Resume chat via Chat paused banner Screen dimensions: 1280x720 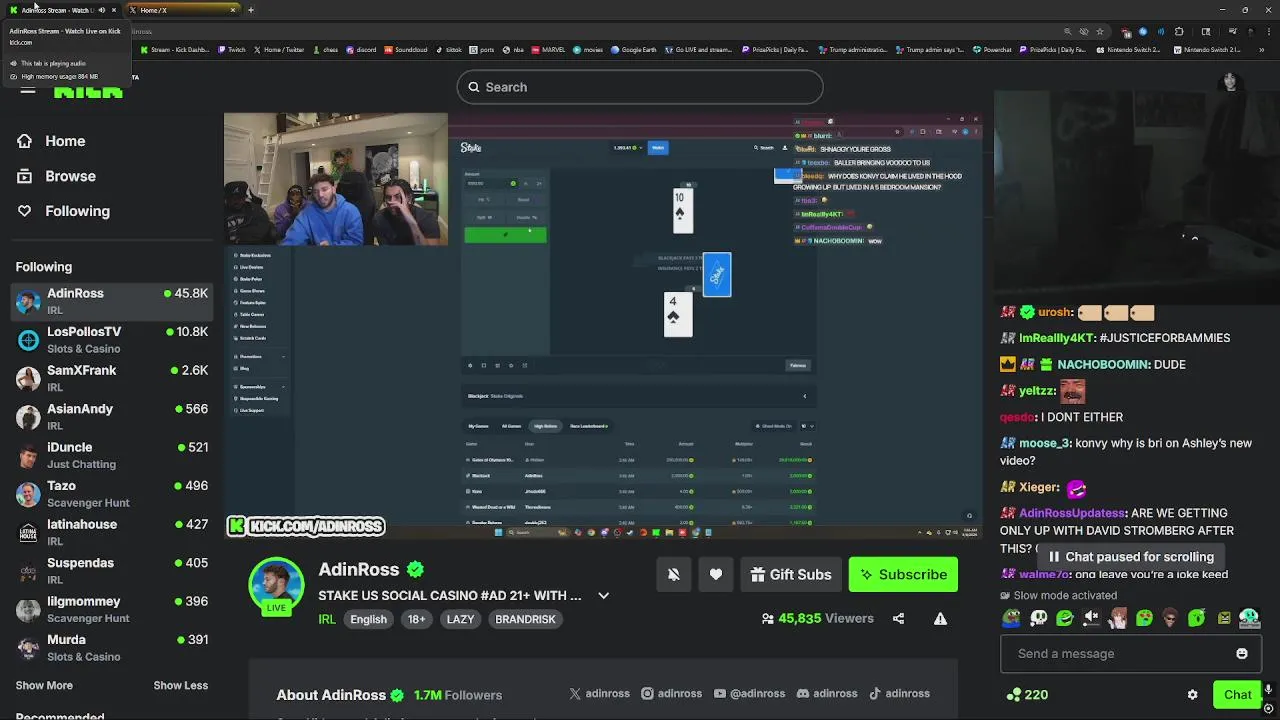[x=1129, y=557]
